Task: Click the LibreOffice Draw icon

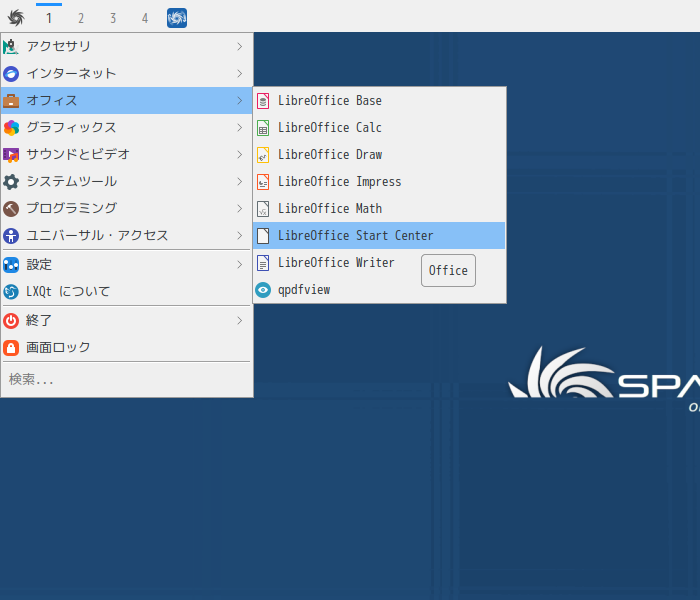Action: point(263,155)
